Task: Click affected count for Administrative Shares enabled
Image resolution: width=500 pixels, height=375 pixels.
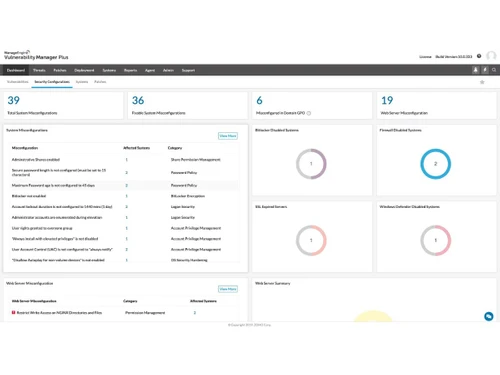Action: pyautogui.click(x=126, y=160)
